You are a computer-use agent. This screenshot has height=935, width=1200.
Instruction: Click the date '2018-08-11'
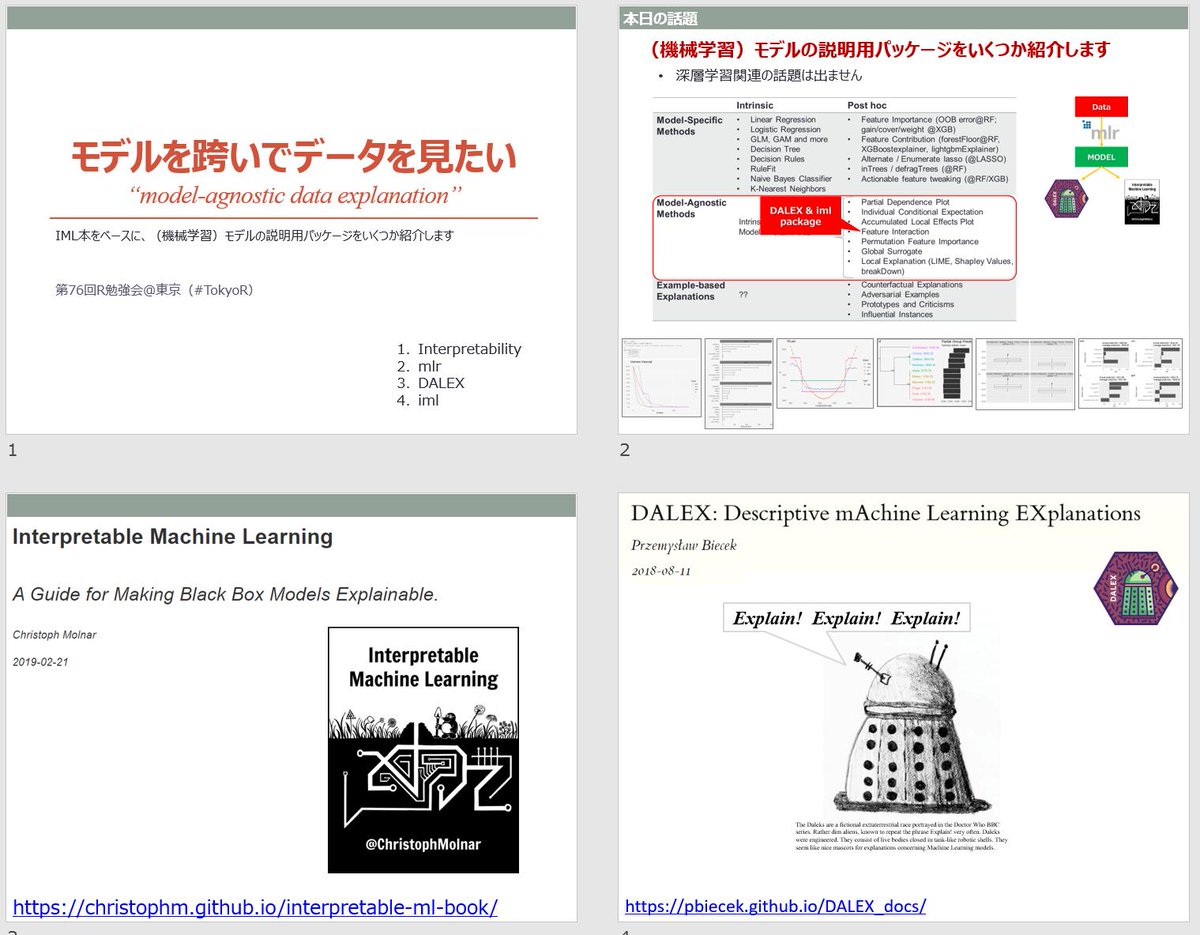tap(661, 571)
